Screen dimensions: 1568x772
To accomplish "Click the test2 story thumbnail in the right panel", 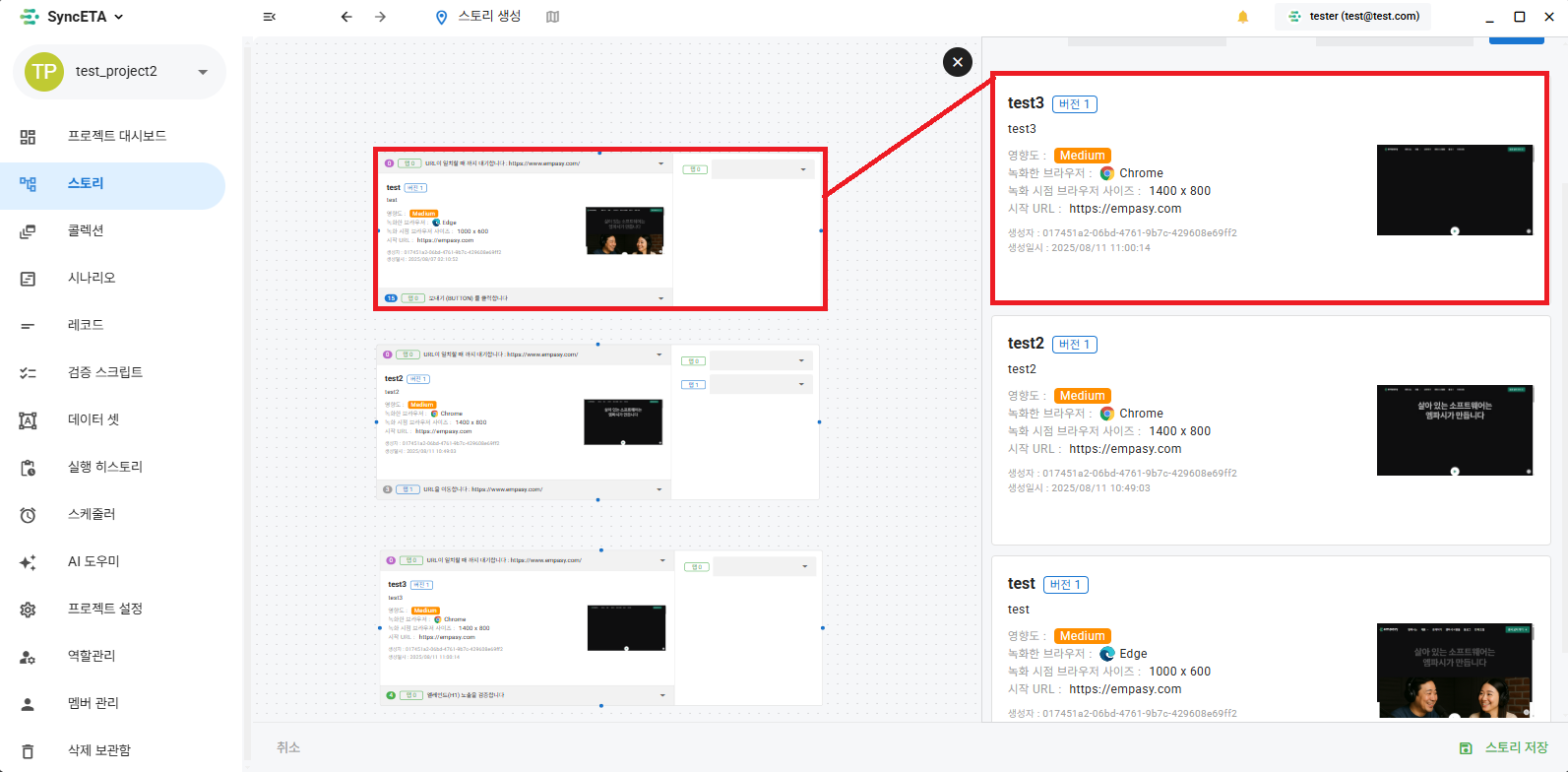I will (x=1454, y=430).
